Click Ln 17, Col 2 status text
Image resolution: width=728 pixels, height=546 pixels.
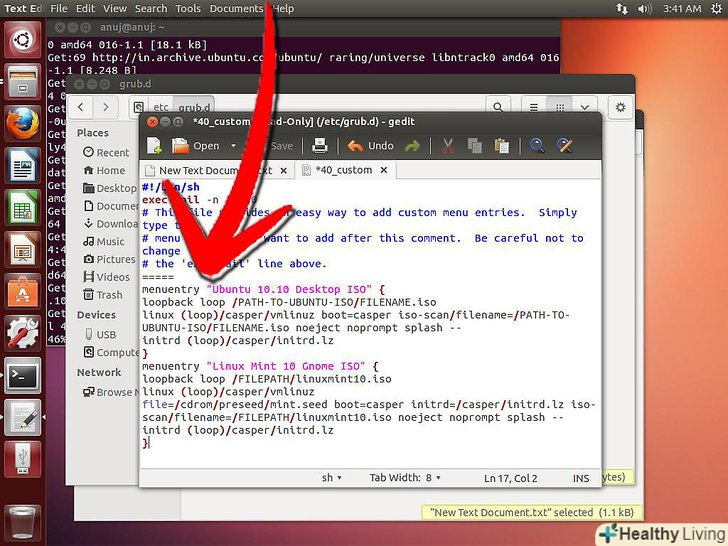(x=510, y=478)
